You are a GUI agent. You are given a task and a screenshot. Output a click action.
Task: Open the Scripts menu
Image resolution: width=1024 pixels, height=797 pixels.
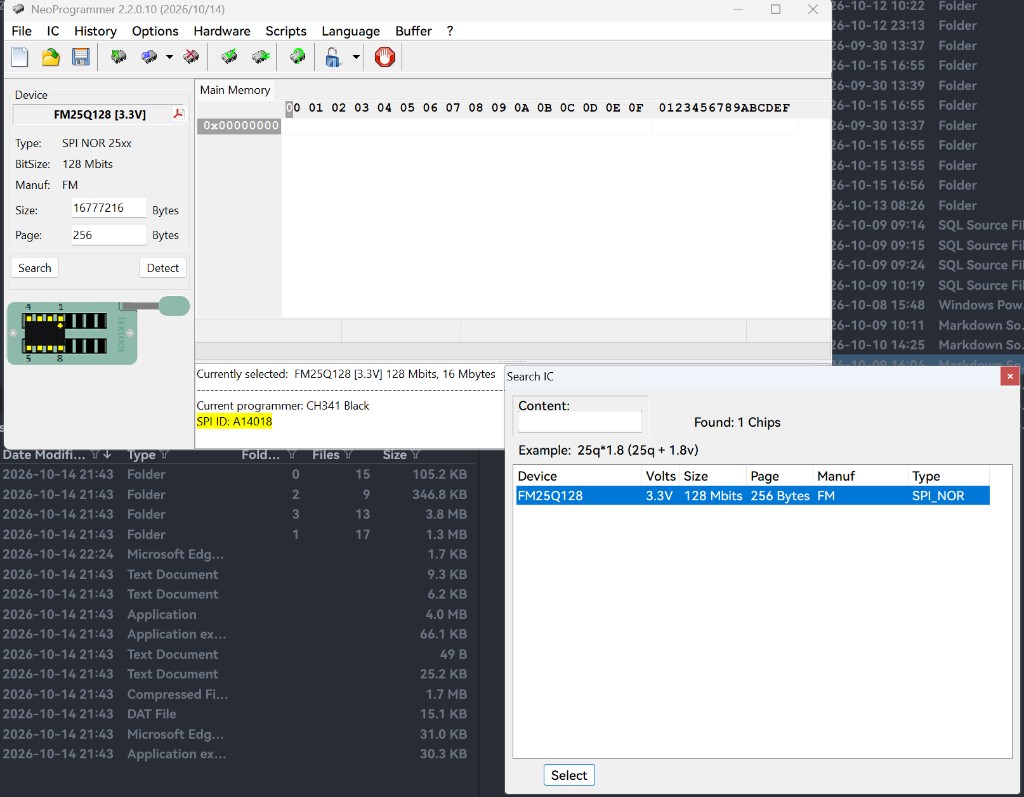pos(286,31)
